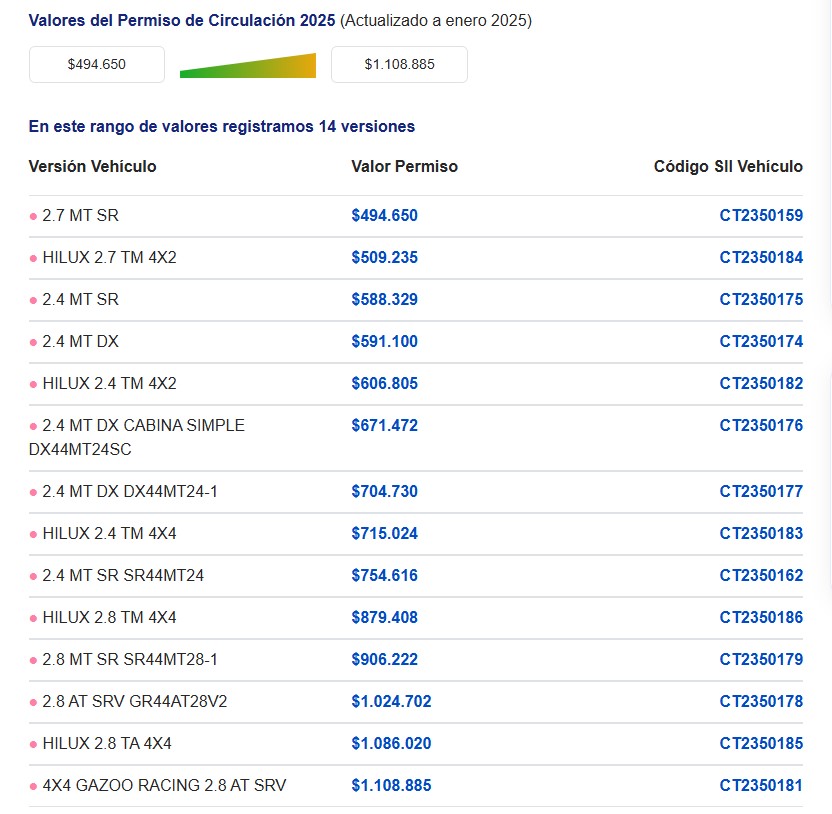Select permit value $588.329
The image size is (832, 814).
tap(384, 300)
